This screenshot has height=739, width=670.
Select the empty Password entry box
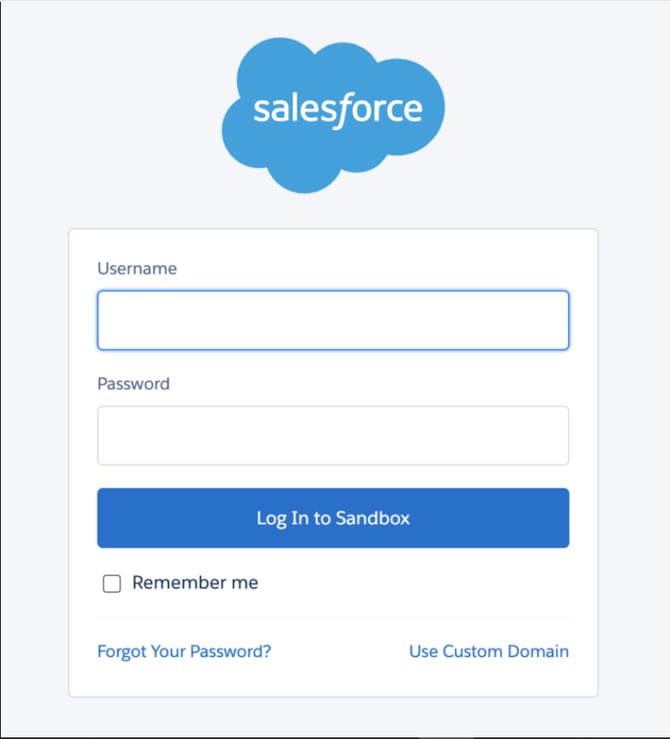click(x=333, y=435)
